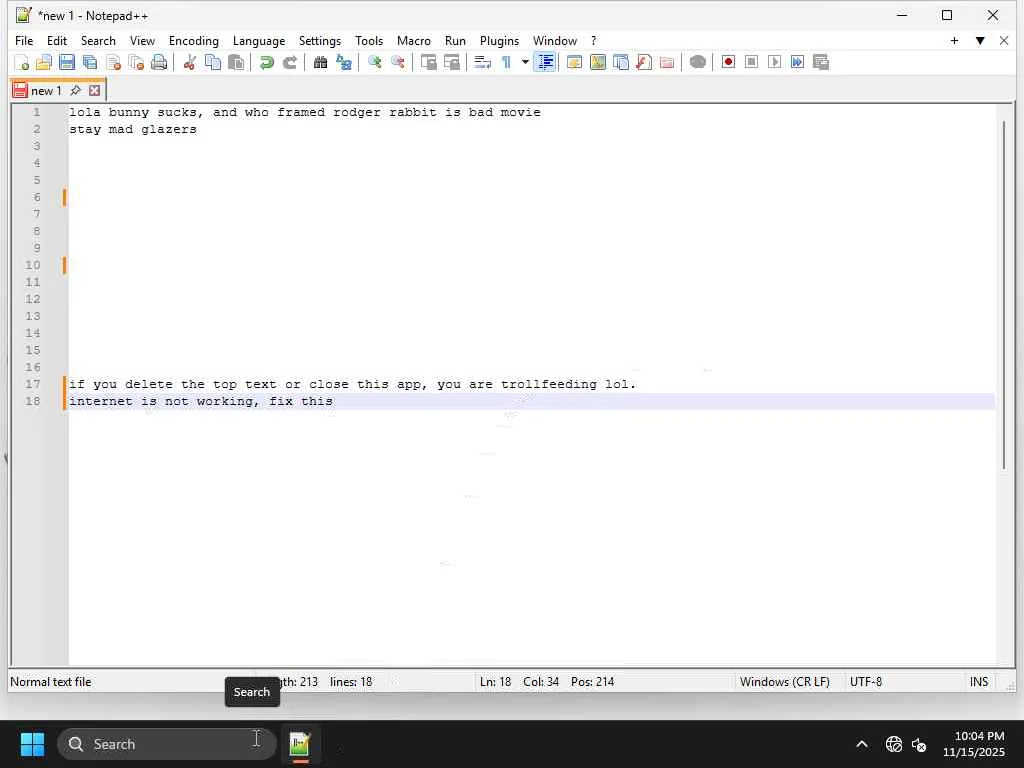This screenshot has width=1024, height=768.
Task: Copy selection using toolbar icon
Action: 212,62
